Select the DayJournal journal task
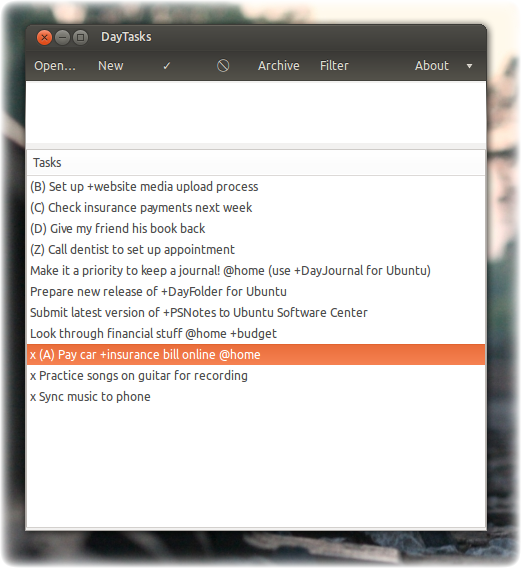Image resolution: width=521 pixels, height=568 pixels. pos(256,271)
